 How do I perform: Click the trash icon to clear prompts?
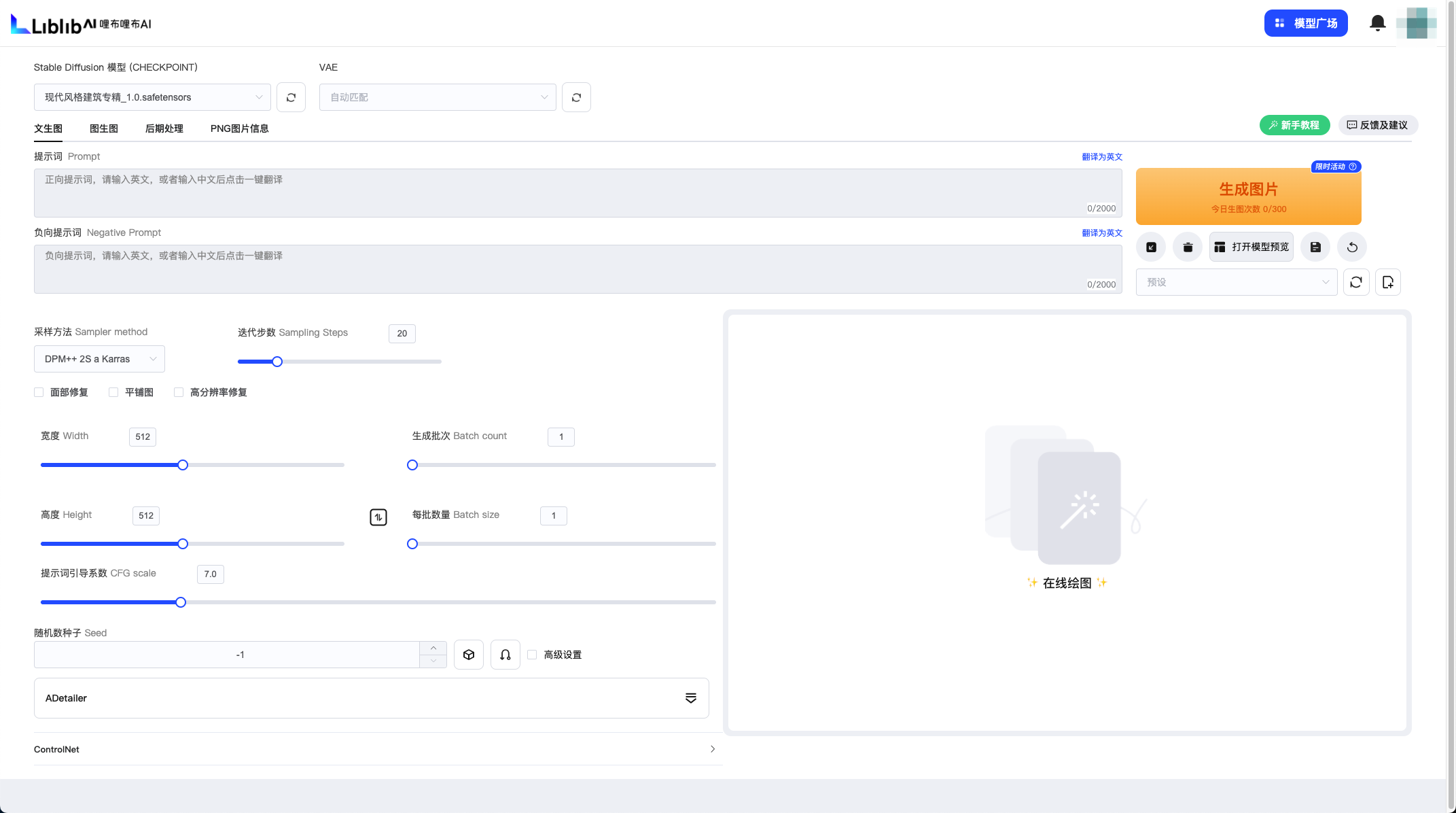(x=1188, y=247)
